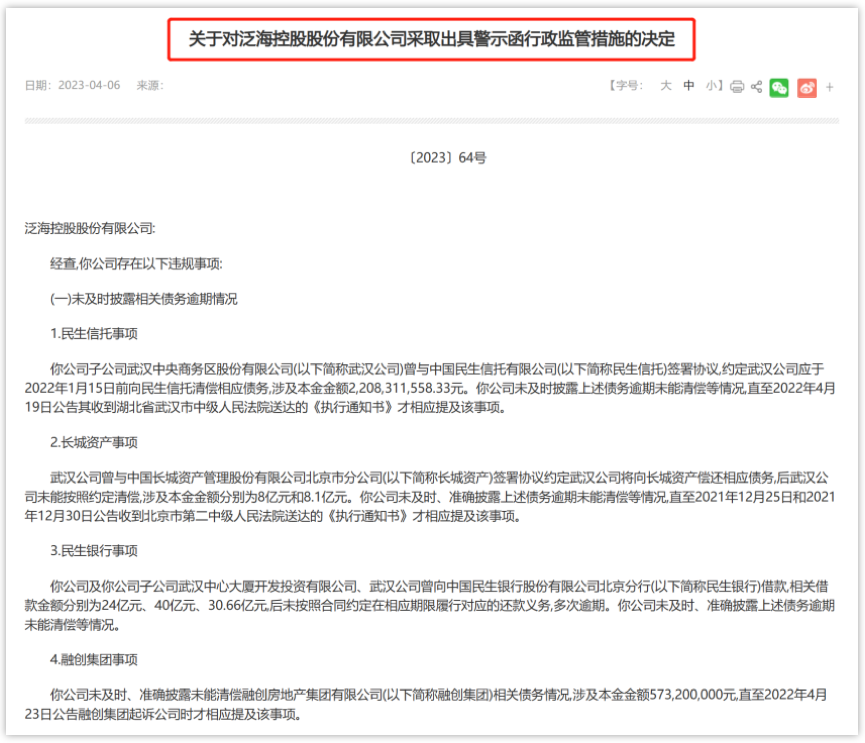Click line 经查,你公司存在以下违规事项

click(136, 264)
